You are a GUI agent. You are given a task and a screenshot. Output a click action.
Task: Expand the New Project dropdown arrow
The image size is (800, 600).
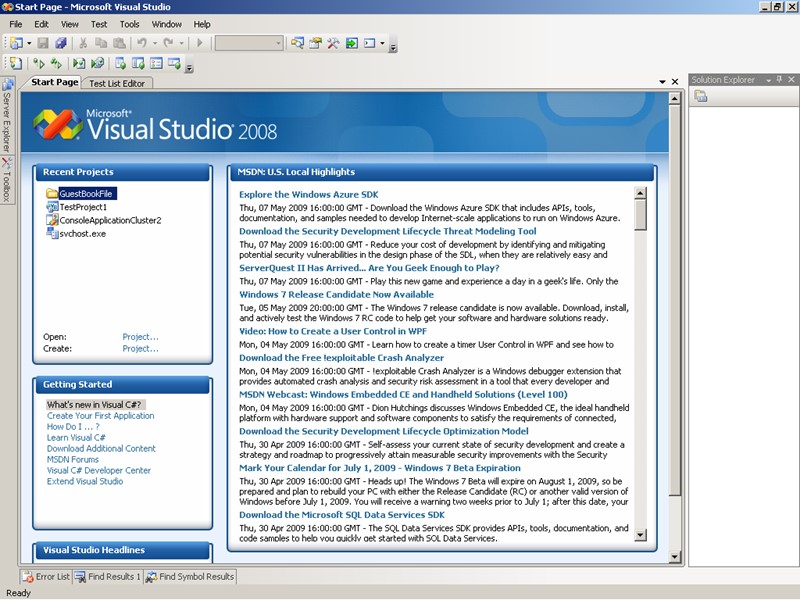coord(29,43)
